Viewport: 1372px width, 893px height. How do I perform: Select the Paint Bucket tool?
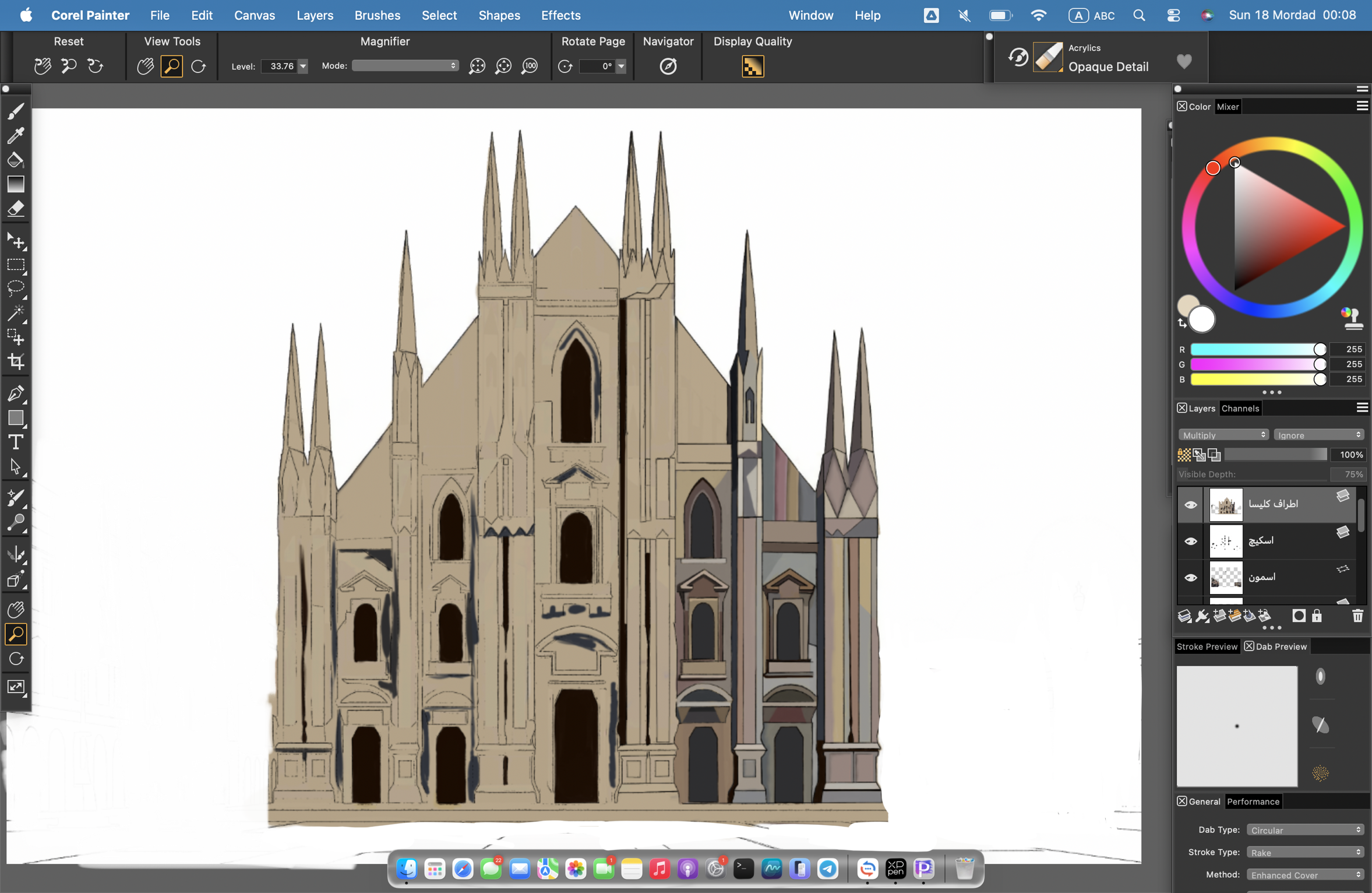[16, 160]
